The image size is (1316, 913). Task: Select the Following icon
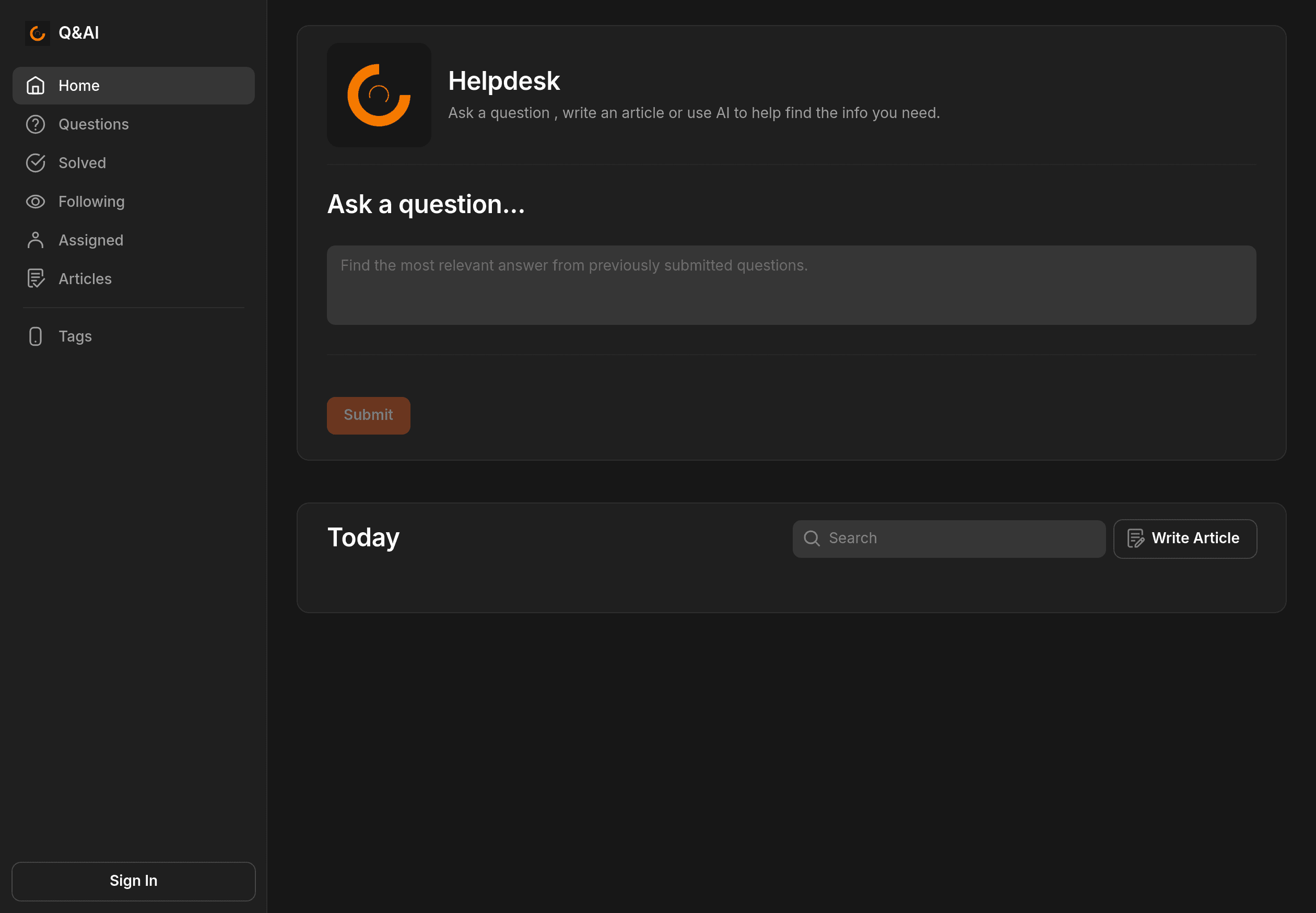click(35, 201)
